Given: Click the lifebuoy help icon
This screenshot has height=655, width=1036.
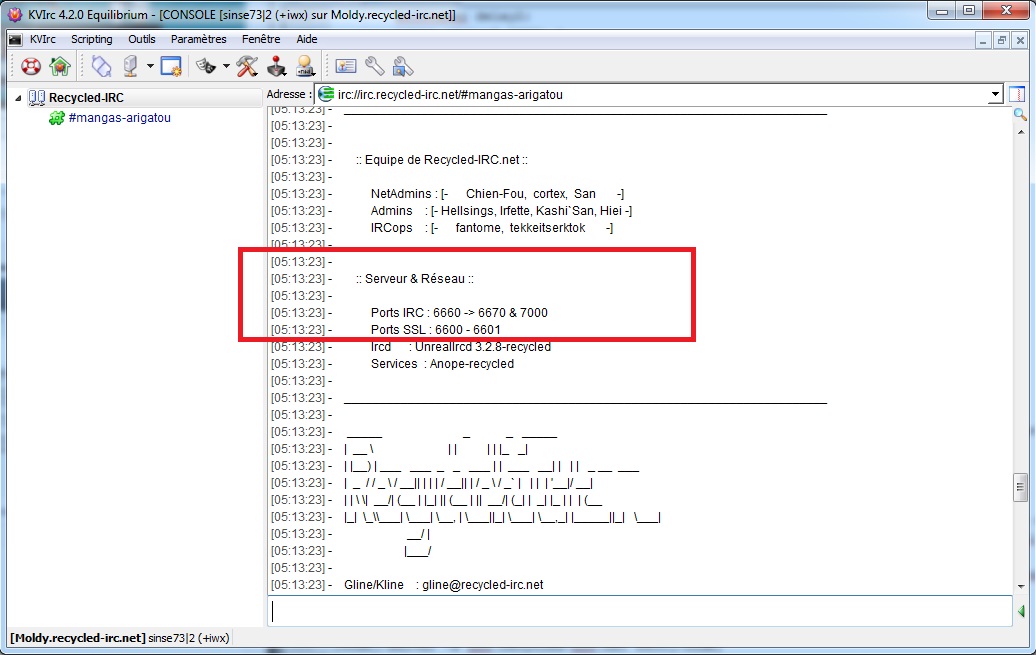Looking at the screenshot, I should point(31,66).
